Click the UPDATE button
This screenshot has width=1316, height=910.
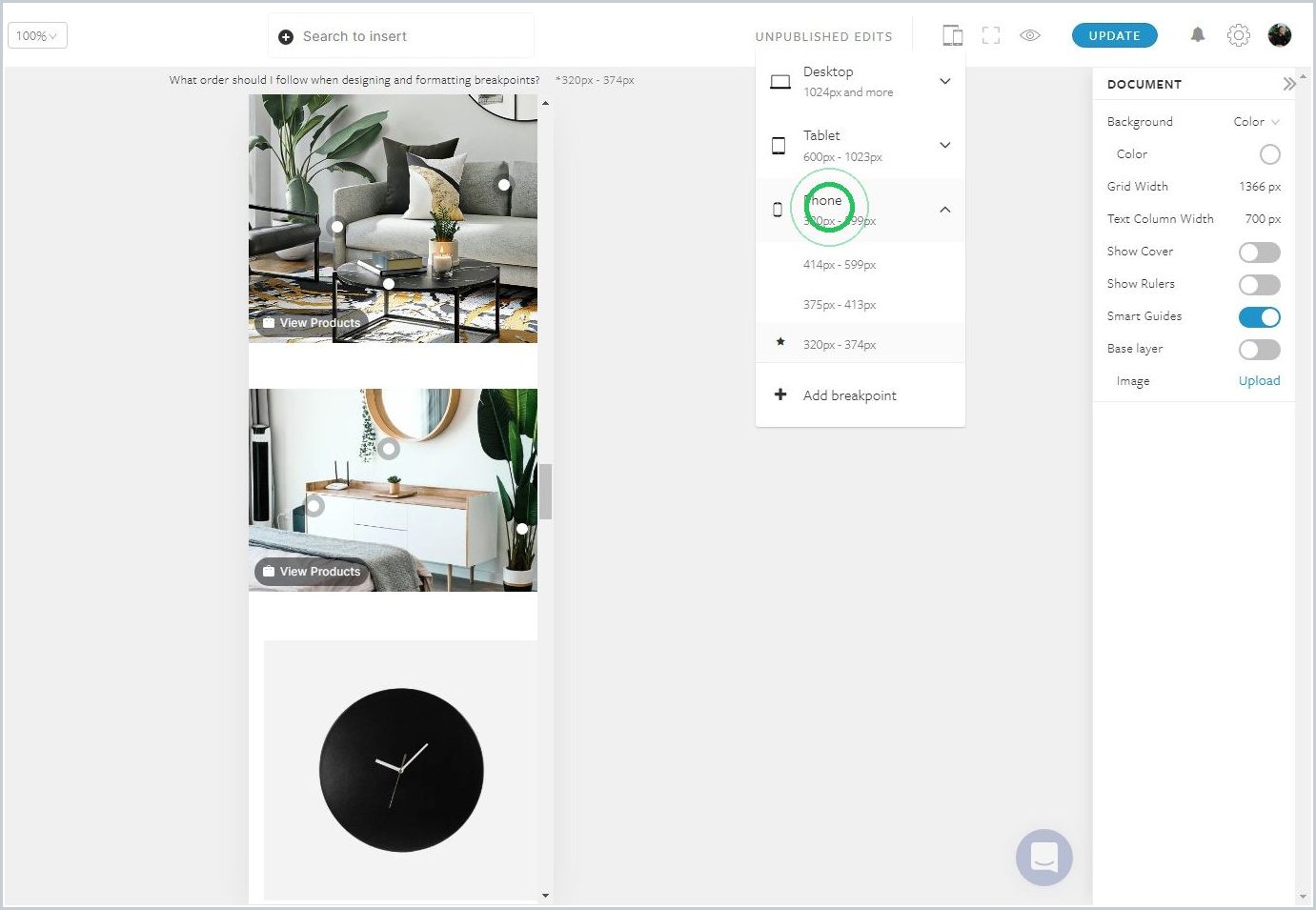click(x=1115, y=35)
